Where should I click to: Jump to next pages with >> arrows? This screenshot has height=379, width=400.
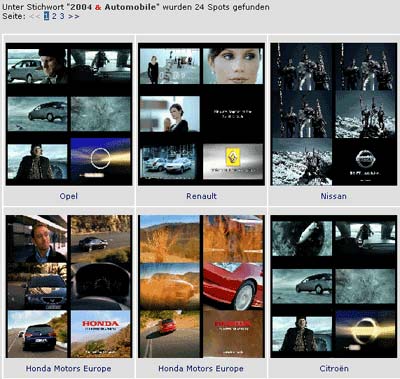[x=74, y=16]
